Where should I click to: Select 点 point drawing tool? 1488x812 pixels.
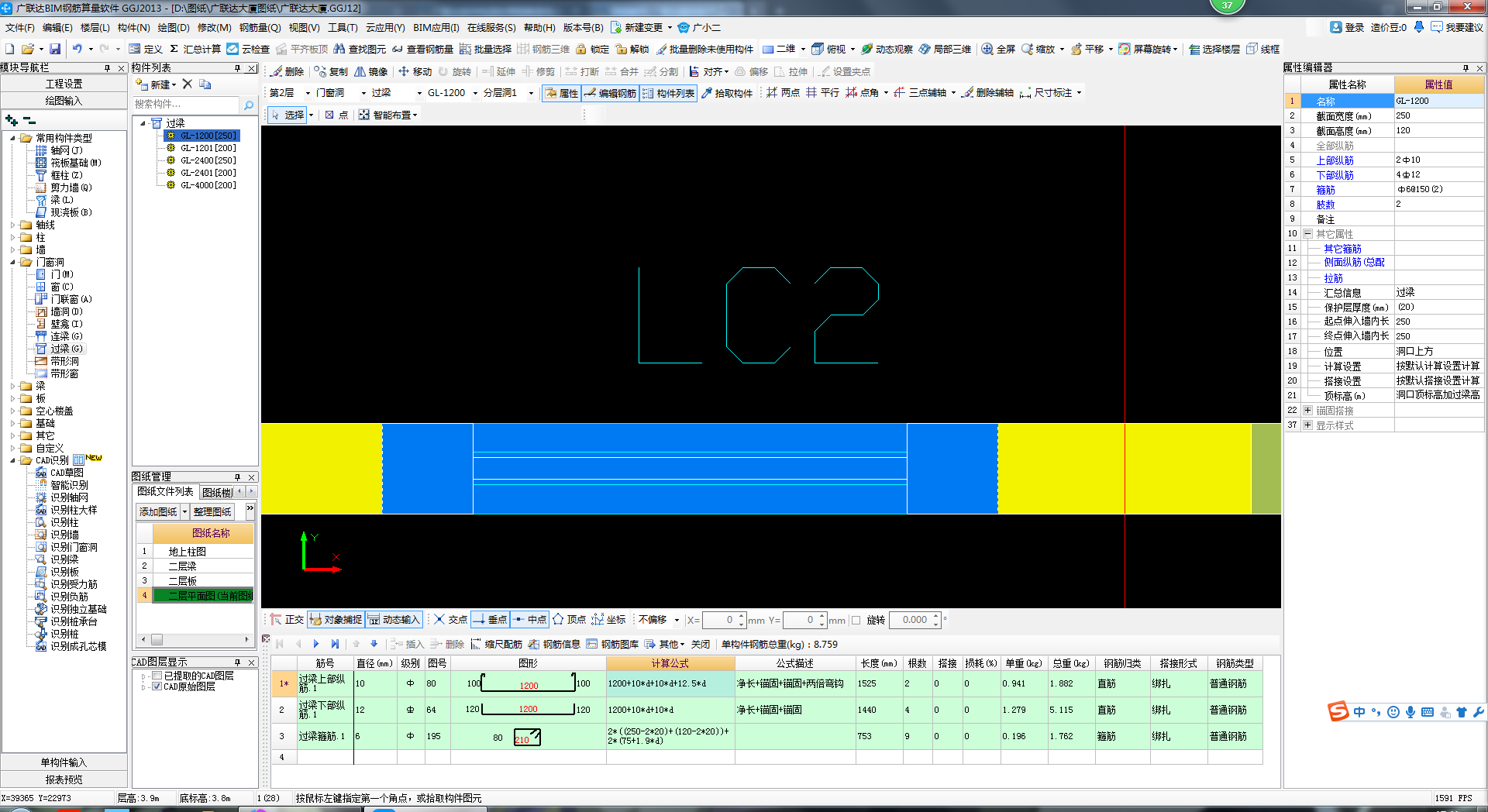pos(336,115)
